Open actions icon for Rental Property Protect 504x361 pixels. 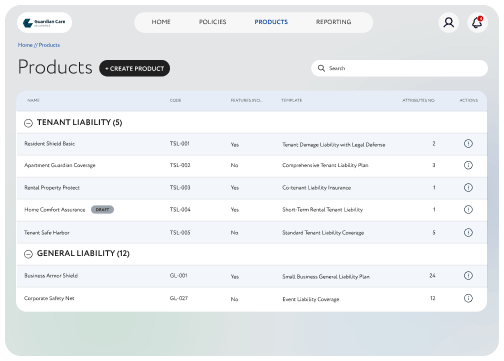point(468,188)
